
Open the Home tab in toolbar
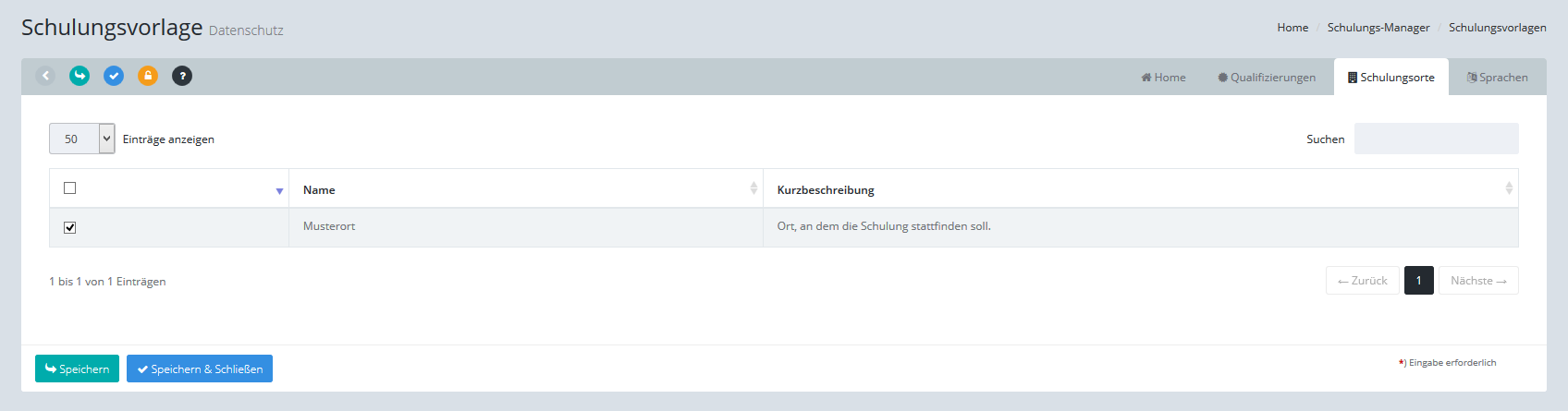click(1163, 78)
